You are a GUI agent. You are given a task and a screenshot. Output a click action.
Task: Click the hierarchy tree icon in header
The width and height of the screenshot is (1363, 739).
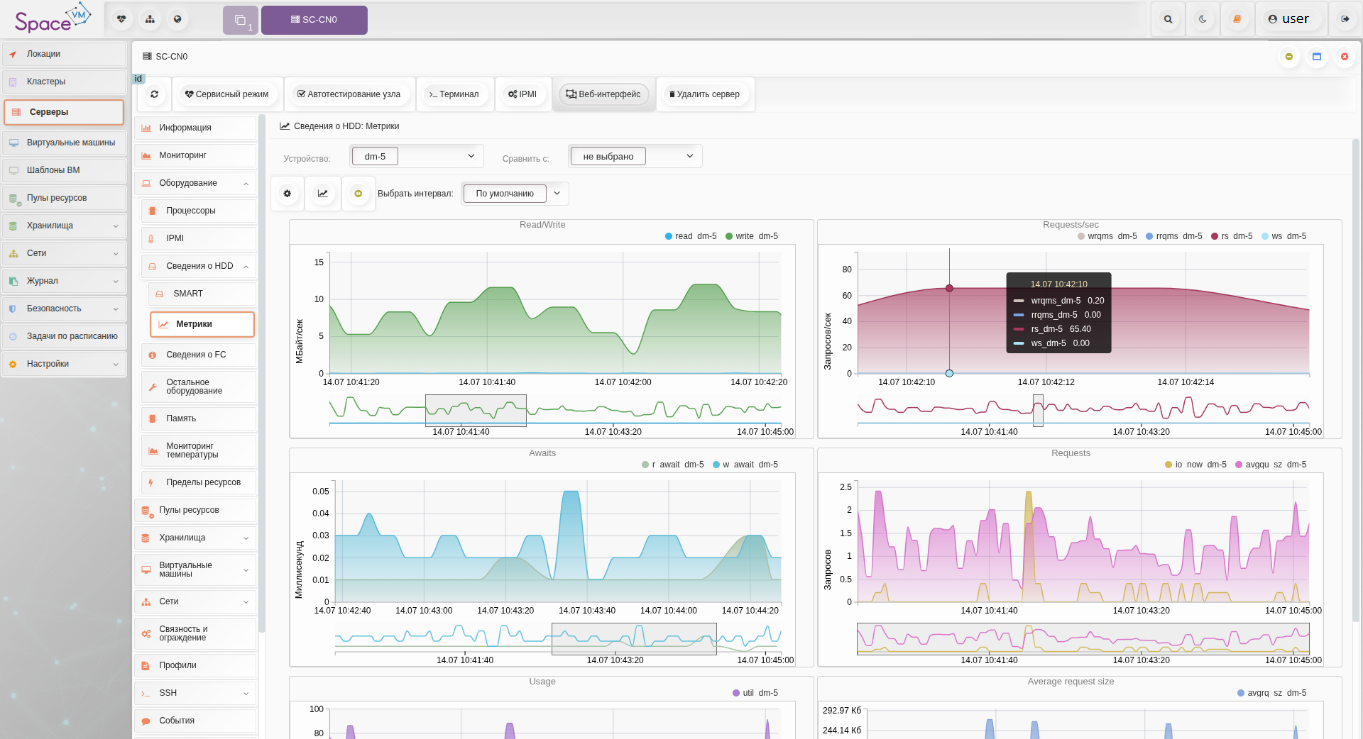point(150,19)
